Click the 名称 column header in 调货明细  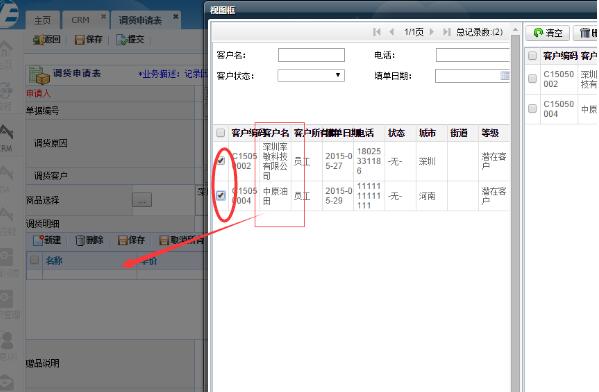click(54, 261)
